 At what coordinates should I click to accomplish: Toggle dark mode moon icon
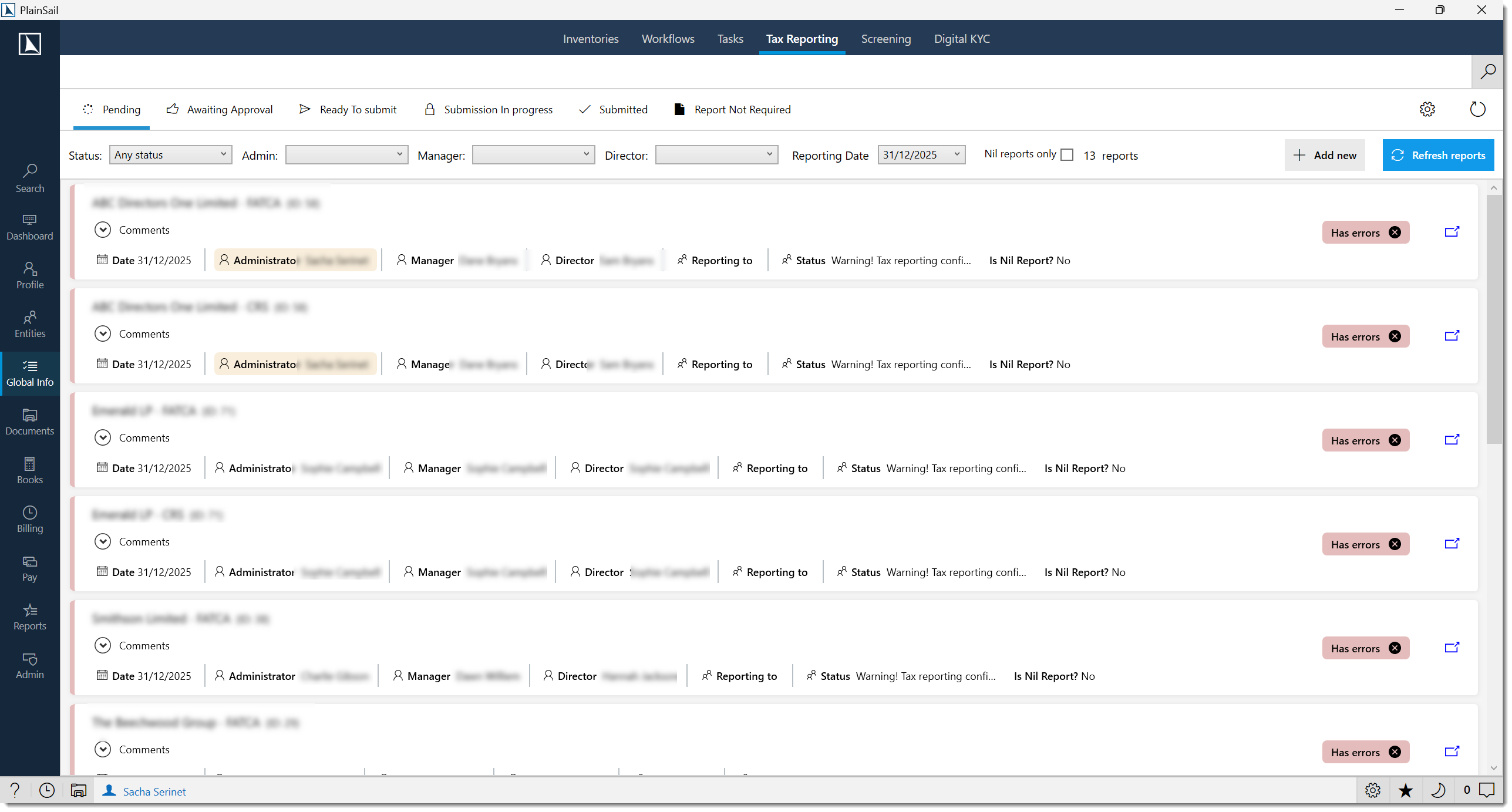point(1438,791)
